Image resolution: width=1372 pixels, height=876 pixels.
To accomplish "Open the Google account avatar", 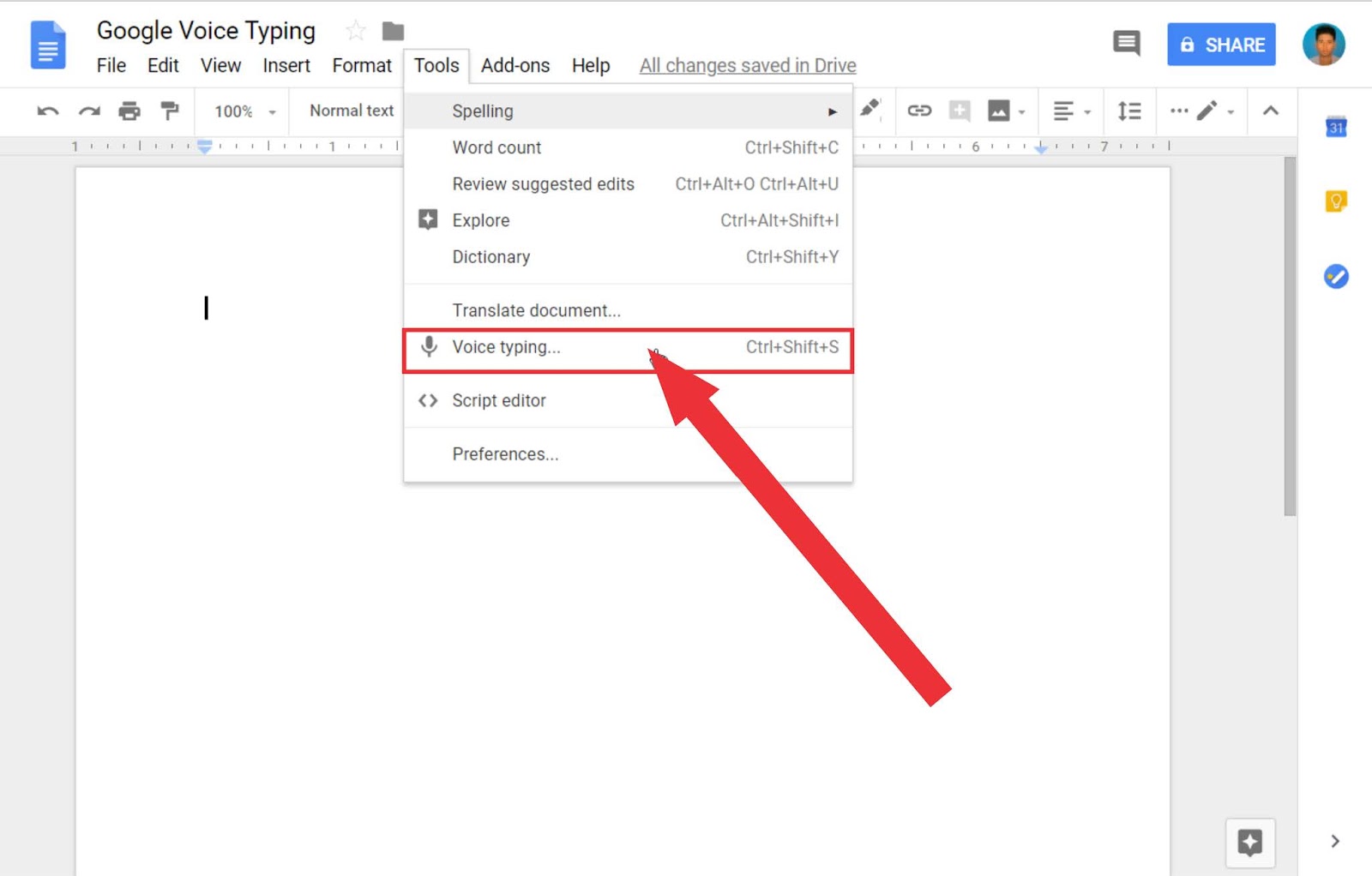I will click(1323, 45).
